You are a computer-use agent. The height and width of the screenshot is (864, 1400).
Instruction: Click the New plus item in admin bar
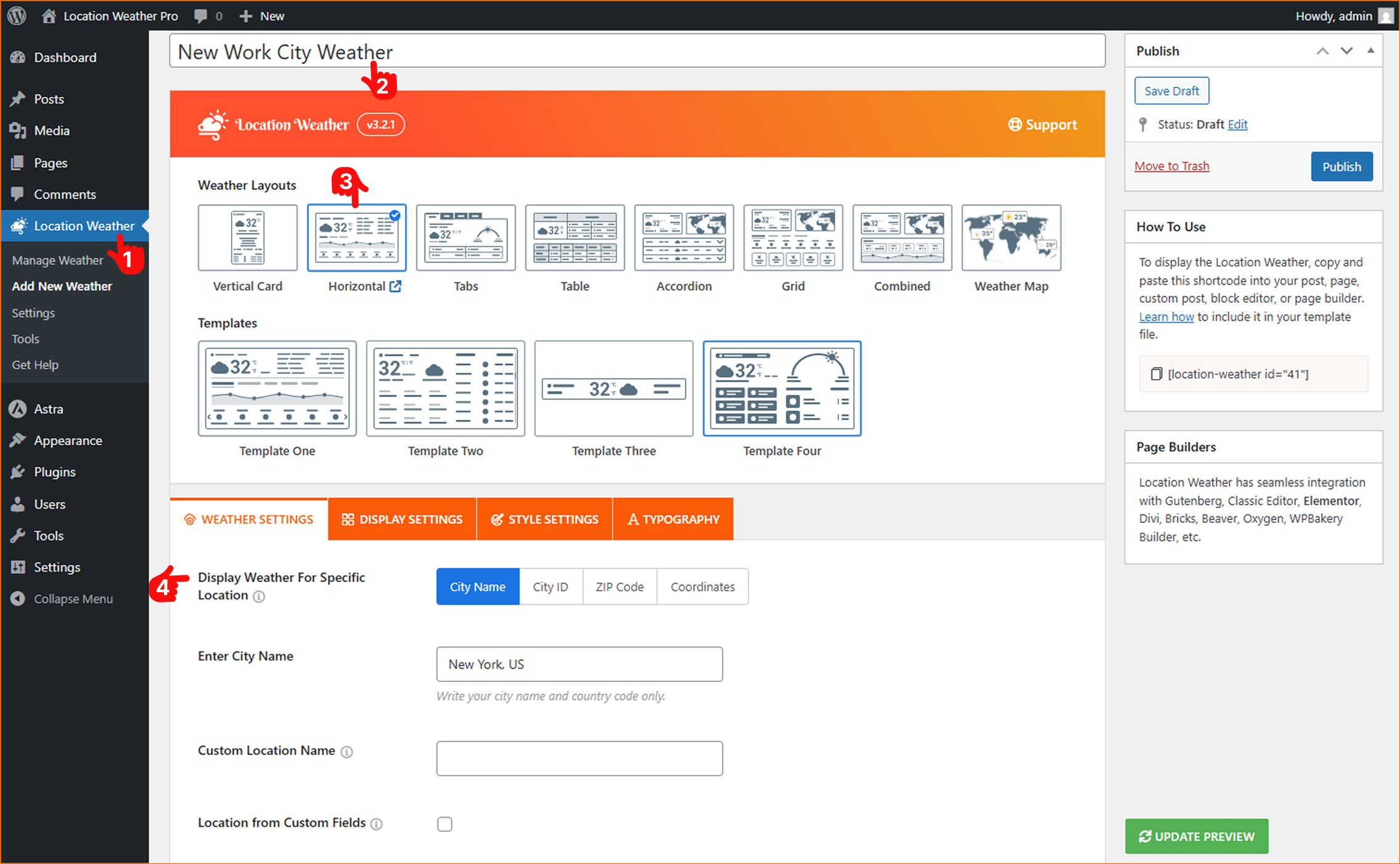click(x=262, y=16)
